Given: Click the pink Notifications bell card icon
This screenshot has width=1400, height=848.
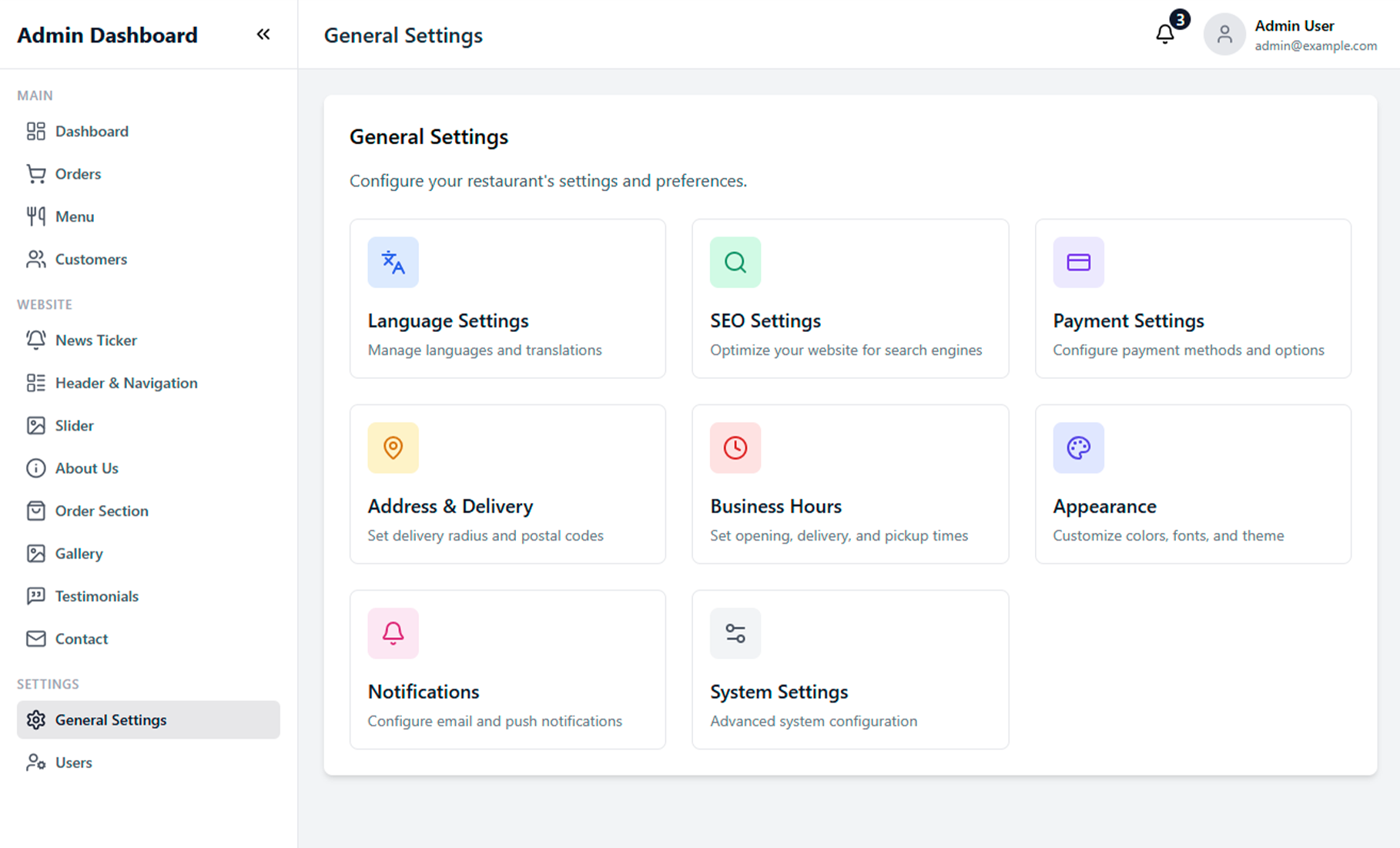Looking at the screenshot, I should pos(393,633).
